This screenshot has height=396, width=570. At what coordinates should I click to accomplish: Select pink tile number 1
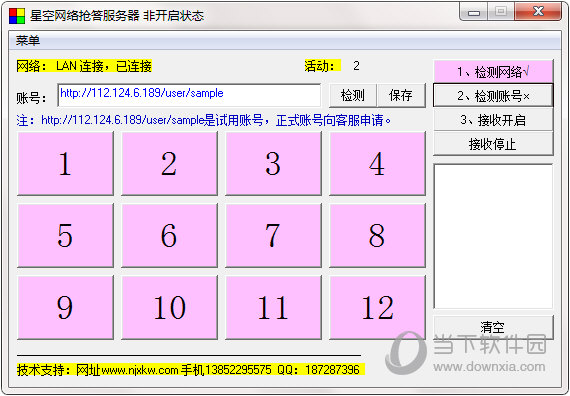65,163
